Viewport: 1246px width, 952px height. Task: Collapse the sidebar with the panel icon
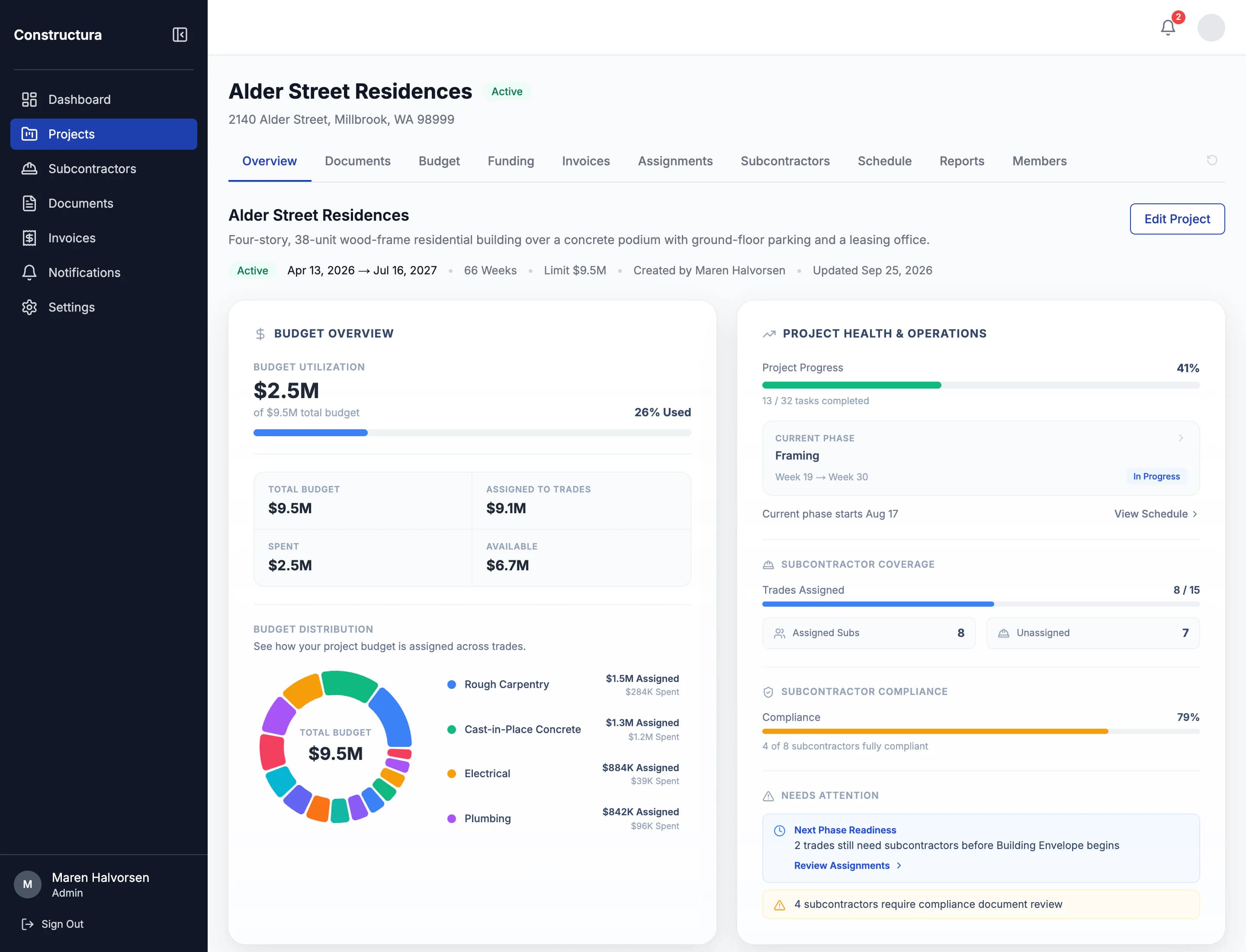[180, 35]
